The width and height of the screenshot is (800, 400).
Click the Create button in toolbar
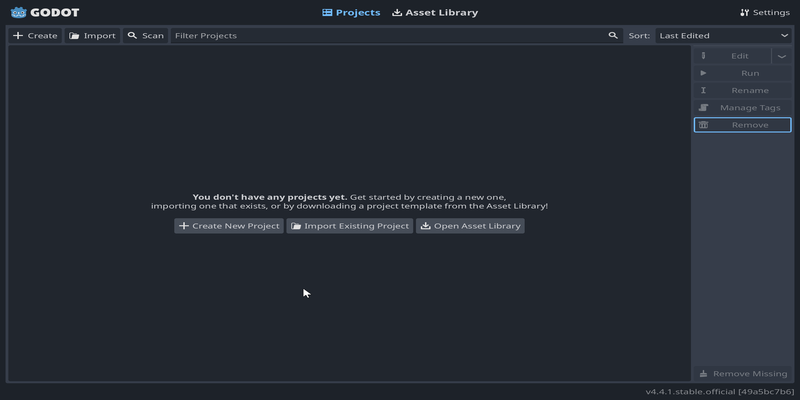pyautogui.click(x=35, y=36)
